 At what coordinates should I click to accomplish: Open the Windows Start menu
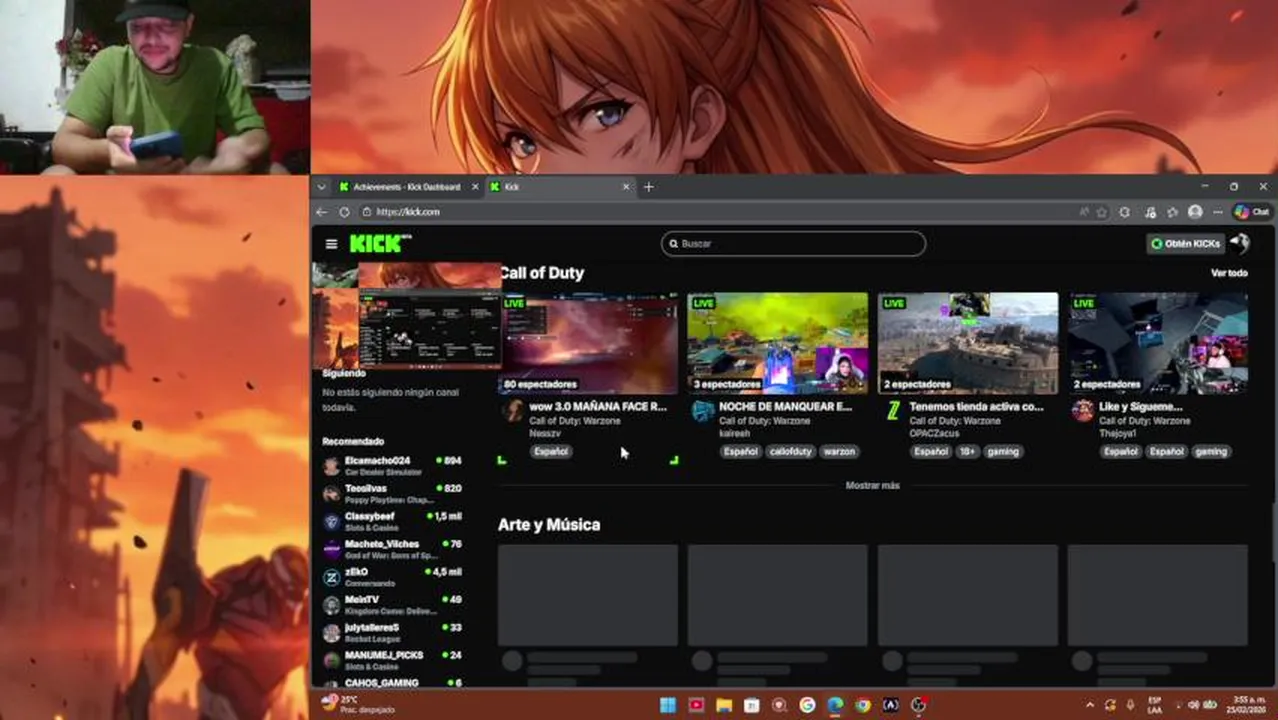667,705
